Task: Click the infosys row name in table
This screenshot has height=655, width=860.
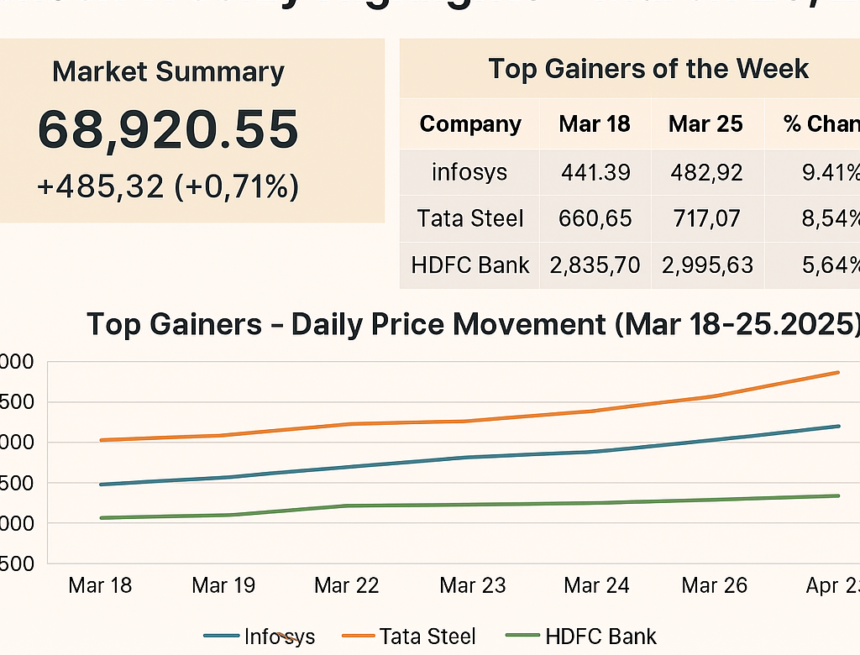Action: tap(470, 172)
